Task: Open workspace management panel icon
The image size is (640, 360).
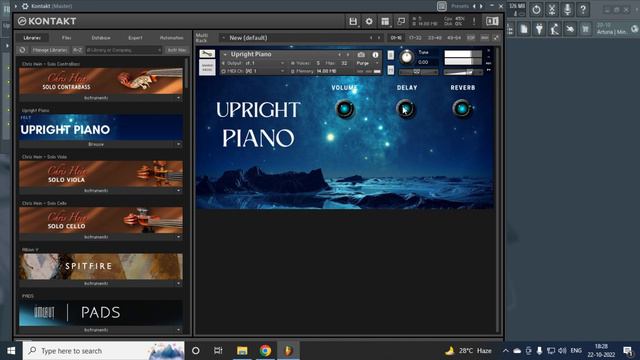Action: coord(385,21)
